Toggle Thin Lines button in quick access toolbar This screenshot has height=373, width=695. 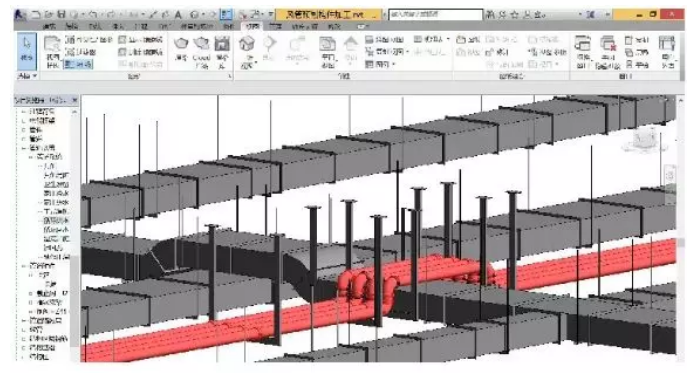[x=226, y=15]
